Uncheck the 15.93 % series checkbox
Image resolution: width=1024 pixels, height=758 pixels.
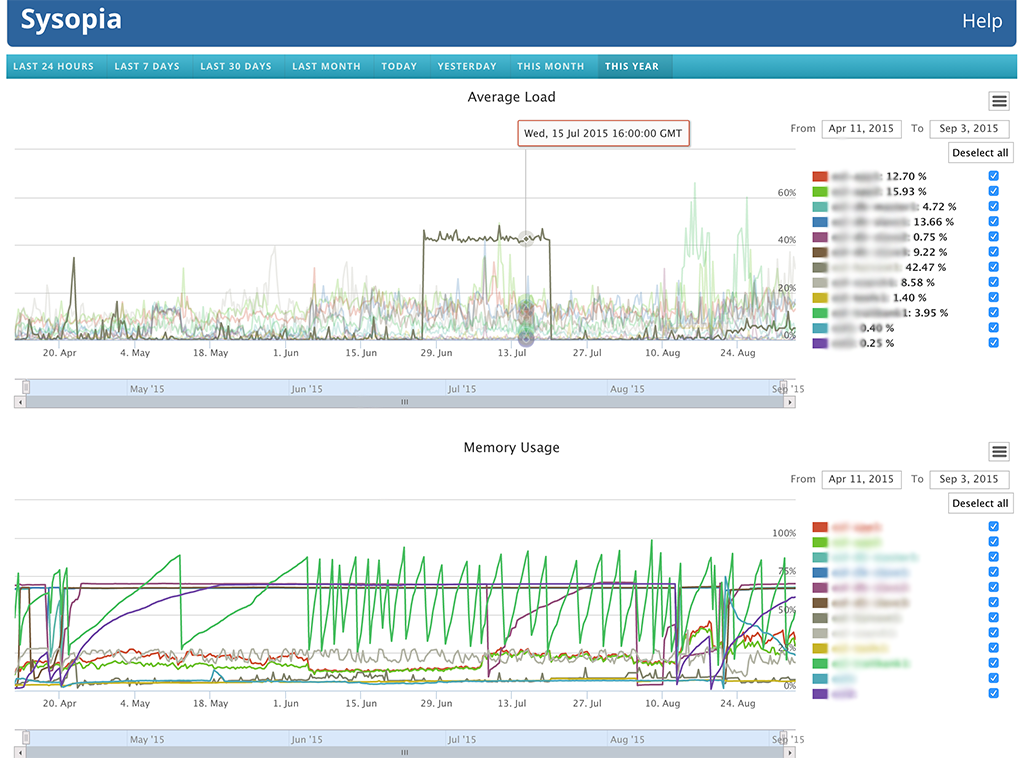pos(993,191)
